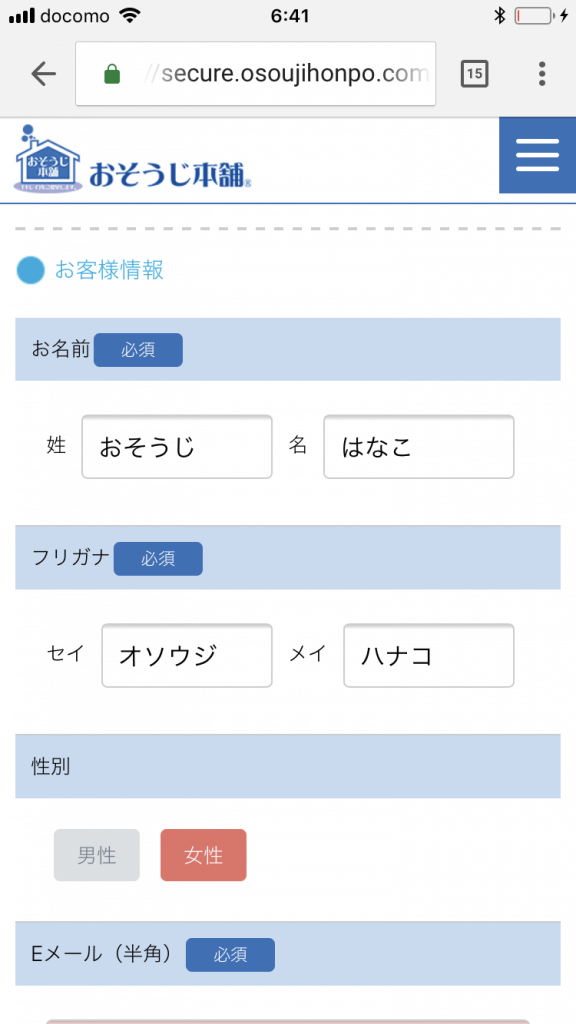Tap the URL address bar
This screenshot has width=576, height=1024.
coord(255,74)
